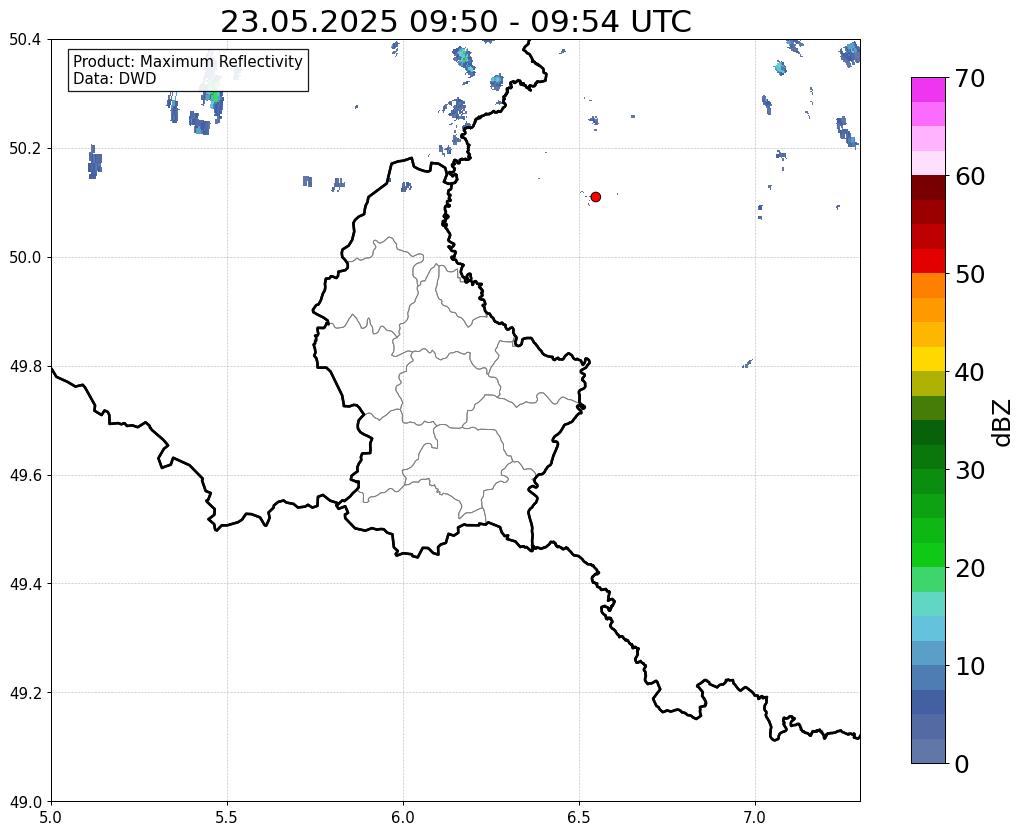Image resolution: width=1023 pixels, height=834 pixels.
Task: Click latitude axis label 50.4
Action: pos(25,40)
